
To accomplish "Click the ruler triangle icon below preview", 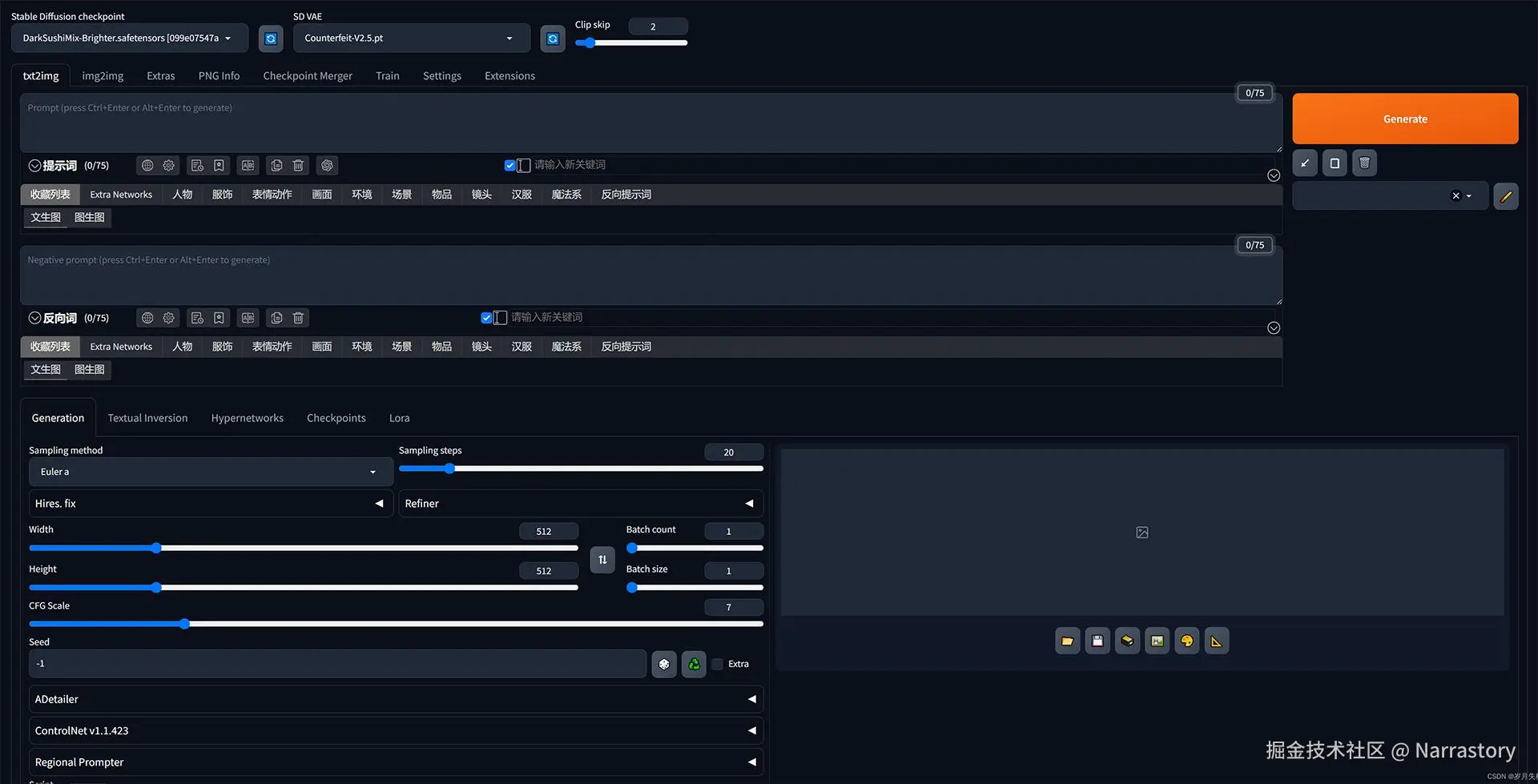I will pyautogui.click(x=1217, y=641).
